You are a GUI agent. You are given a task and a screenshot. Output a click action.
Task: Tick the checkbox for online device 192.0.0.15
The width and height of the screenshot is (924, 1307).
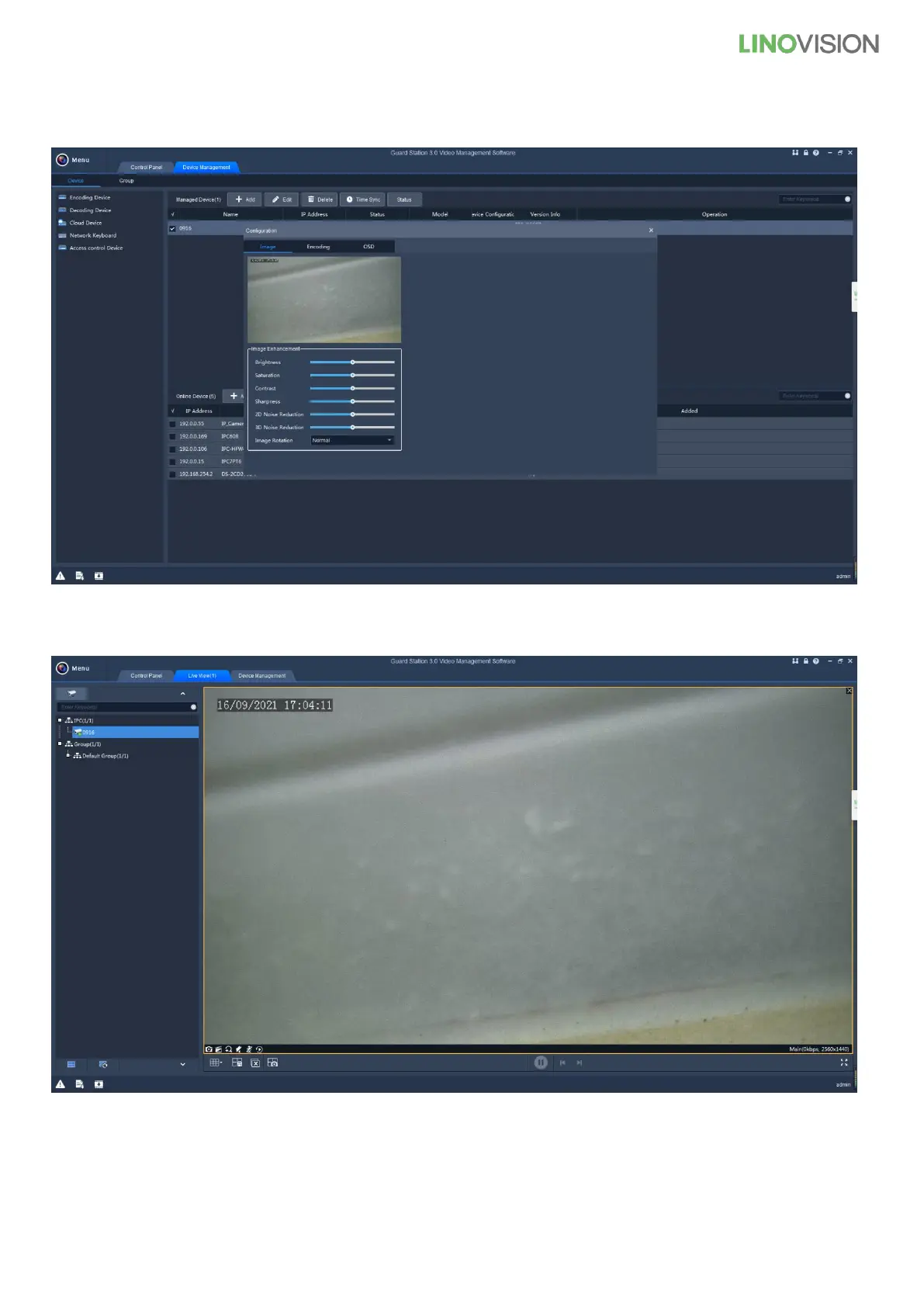click(x=172, y=461)
